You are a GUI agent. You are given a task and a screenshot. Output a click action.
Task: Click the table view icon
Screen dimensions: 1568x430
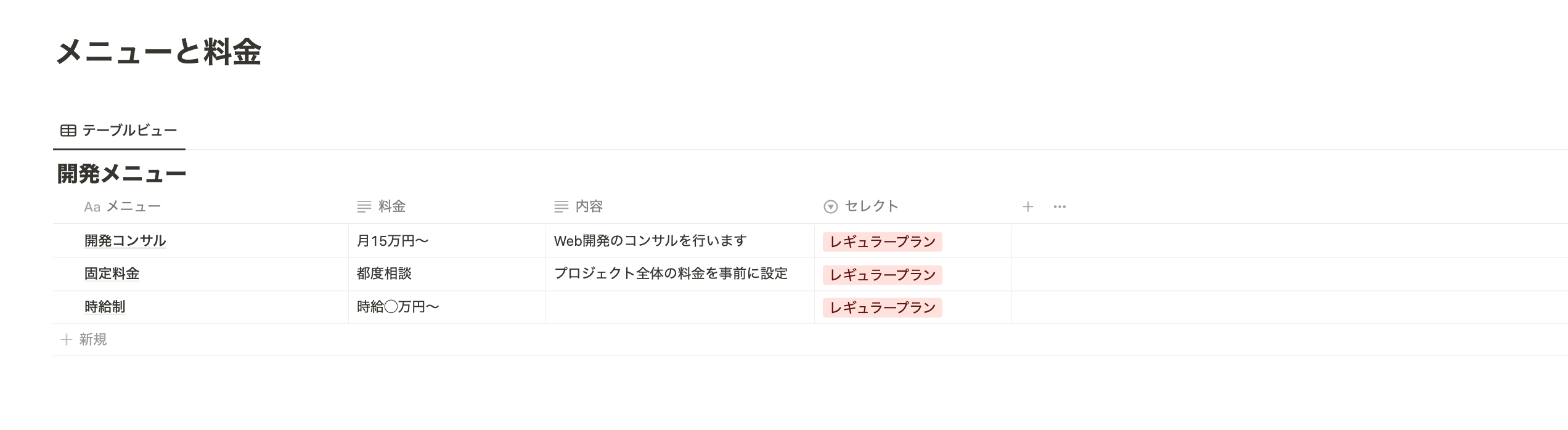[x=68, y=131]
